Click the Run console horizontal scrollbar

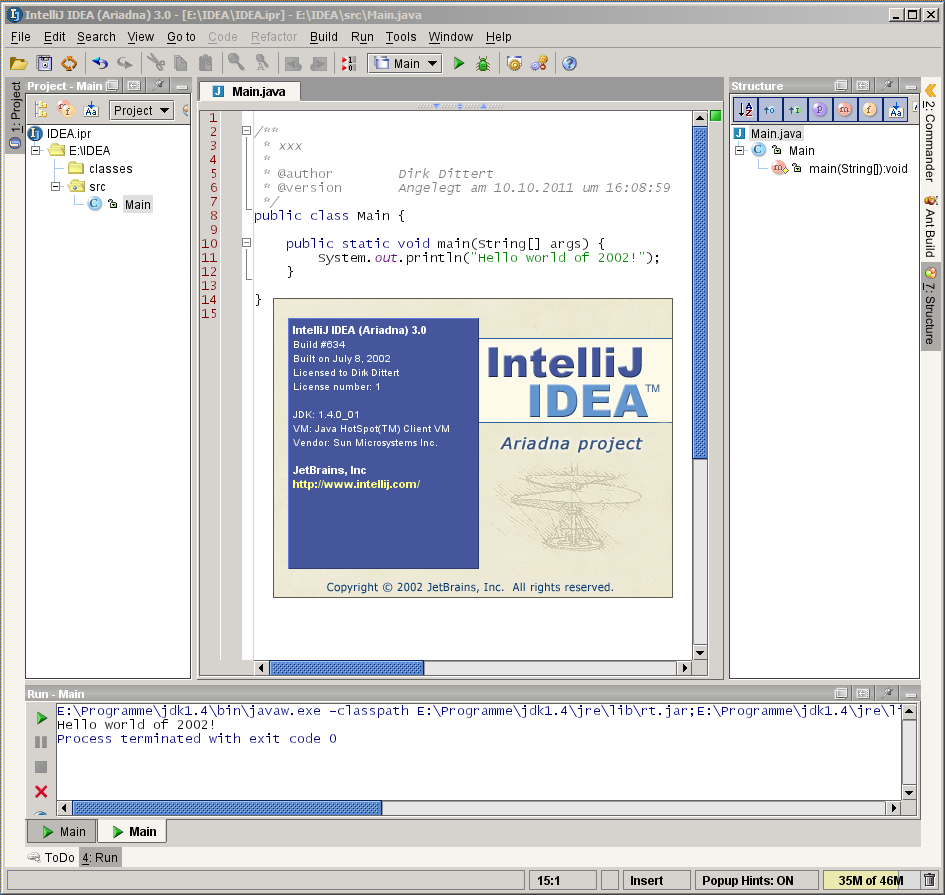[x=227, y=808]
